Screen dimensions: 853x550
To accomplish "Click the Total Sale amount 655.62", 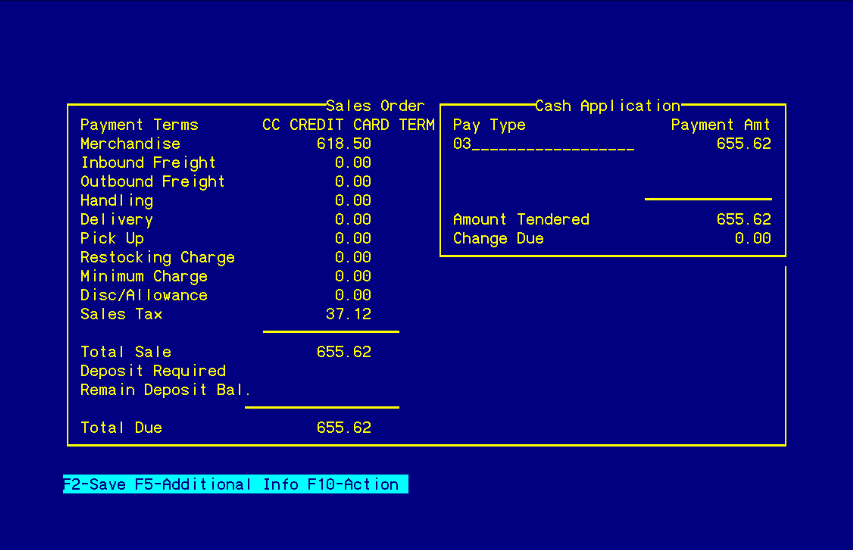I will point(344,352).
